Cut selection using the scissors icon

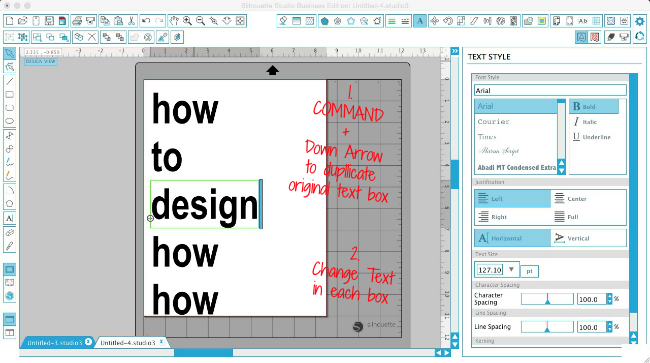pyautogui.click(x=131, y=21)
